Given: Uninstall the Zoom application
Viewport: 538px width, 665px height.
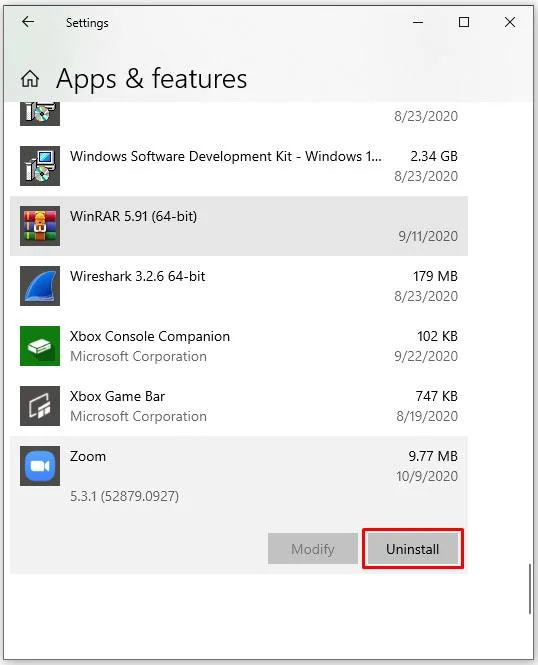Looking at the screenshot, I should [413, 549].
